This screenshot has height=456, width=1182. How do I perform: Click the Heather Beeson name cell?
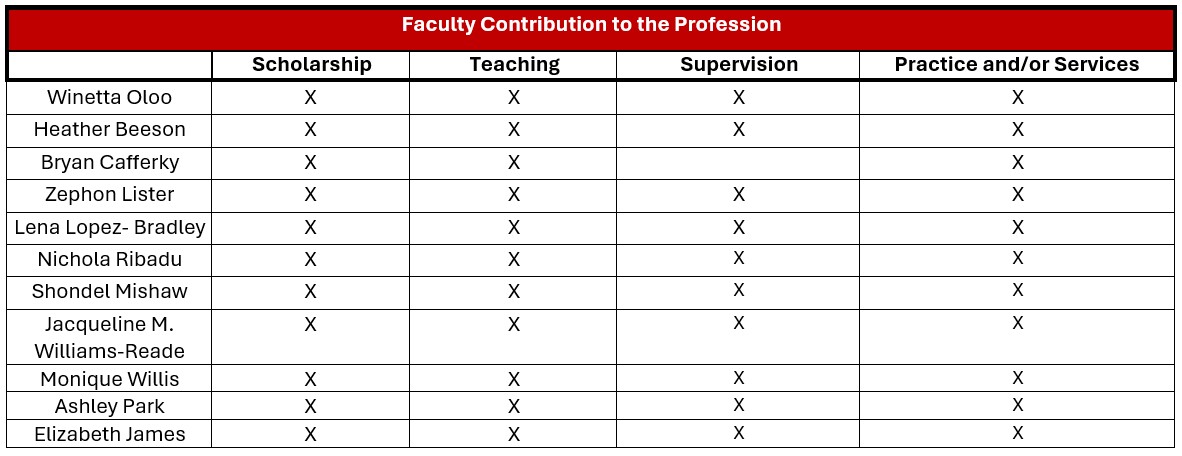pyautogui.click(x=110, y=130)
